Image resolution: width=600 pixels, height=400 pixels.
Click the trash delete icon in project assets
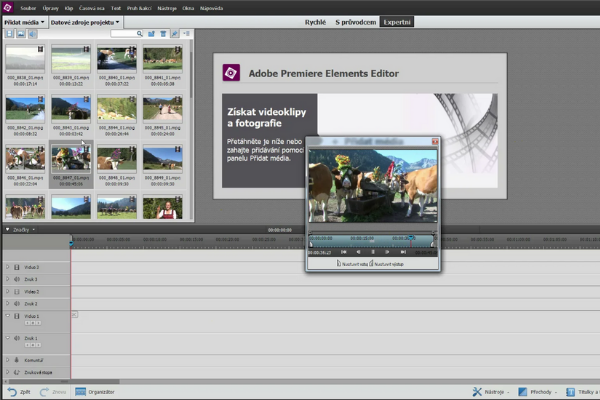point(163,34)
